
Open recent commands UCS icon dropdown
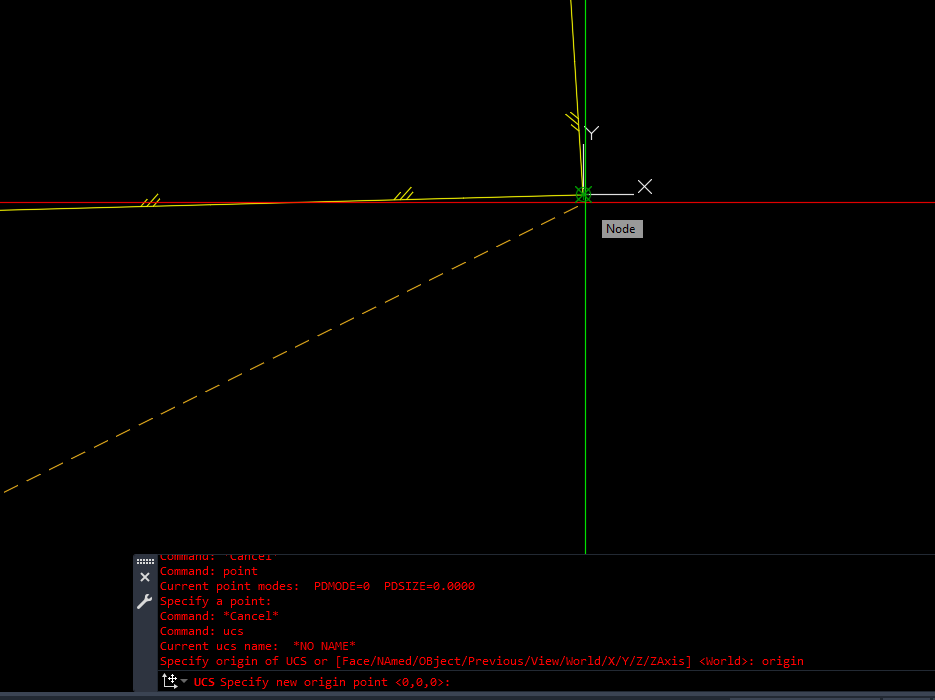coord(174,681)
